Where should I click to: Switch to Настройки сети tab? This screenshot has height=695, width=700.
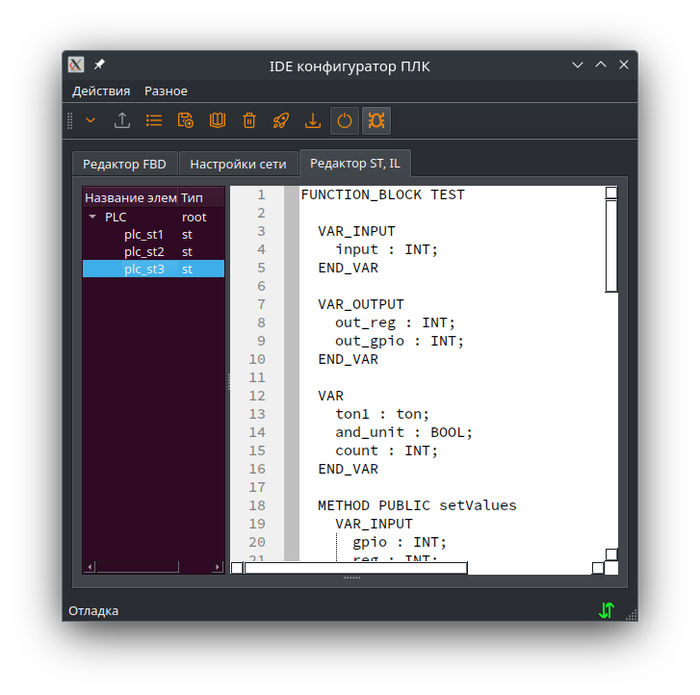point(238,164)
